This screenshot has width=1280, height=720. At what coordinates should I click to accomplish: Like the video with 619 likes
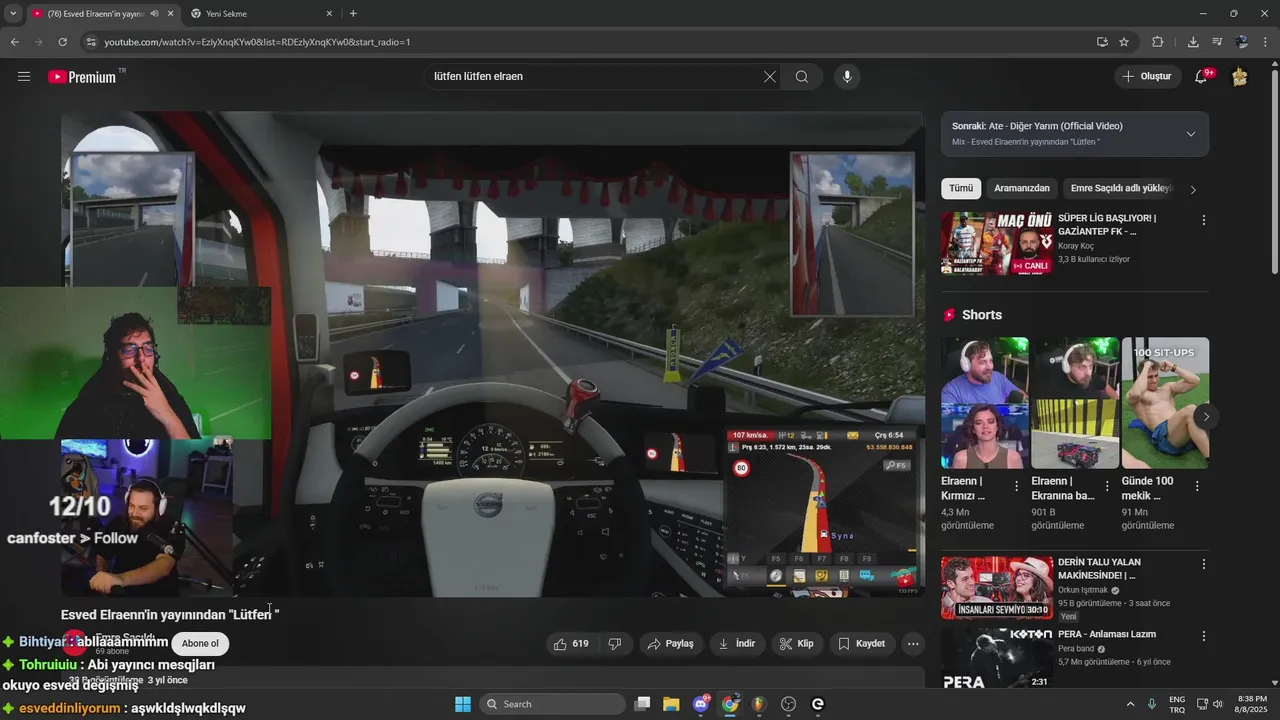click(571, 644)
